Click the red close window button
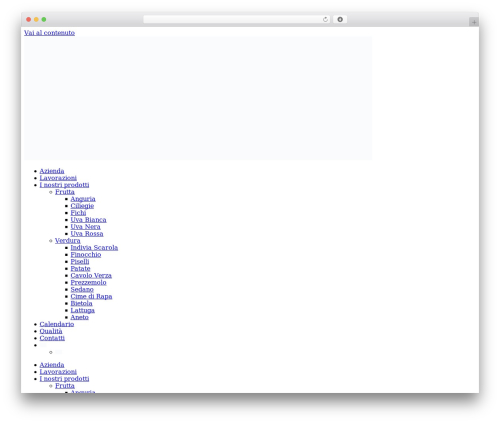This screenshot has height=423, width=500. coord(29,20)
